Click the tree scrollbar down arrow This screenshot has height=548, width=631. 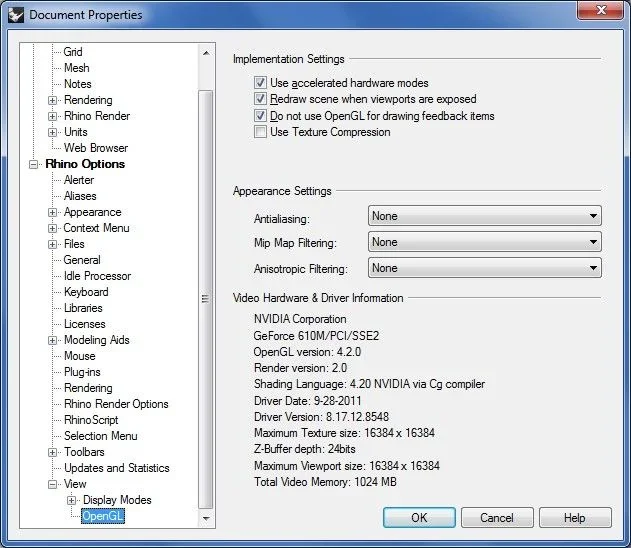[206, 519]
